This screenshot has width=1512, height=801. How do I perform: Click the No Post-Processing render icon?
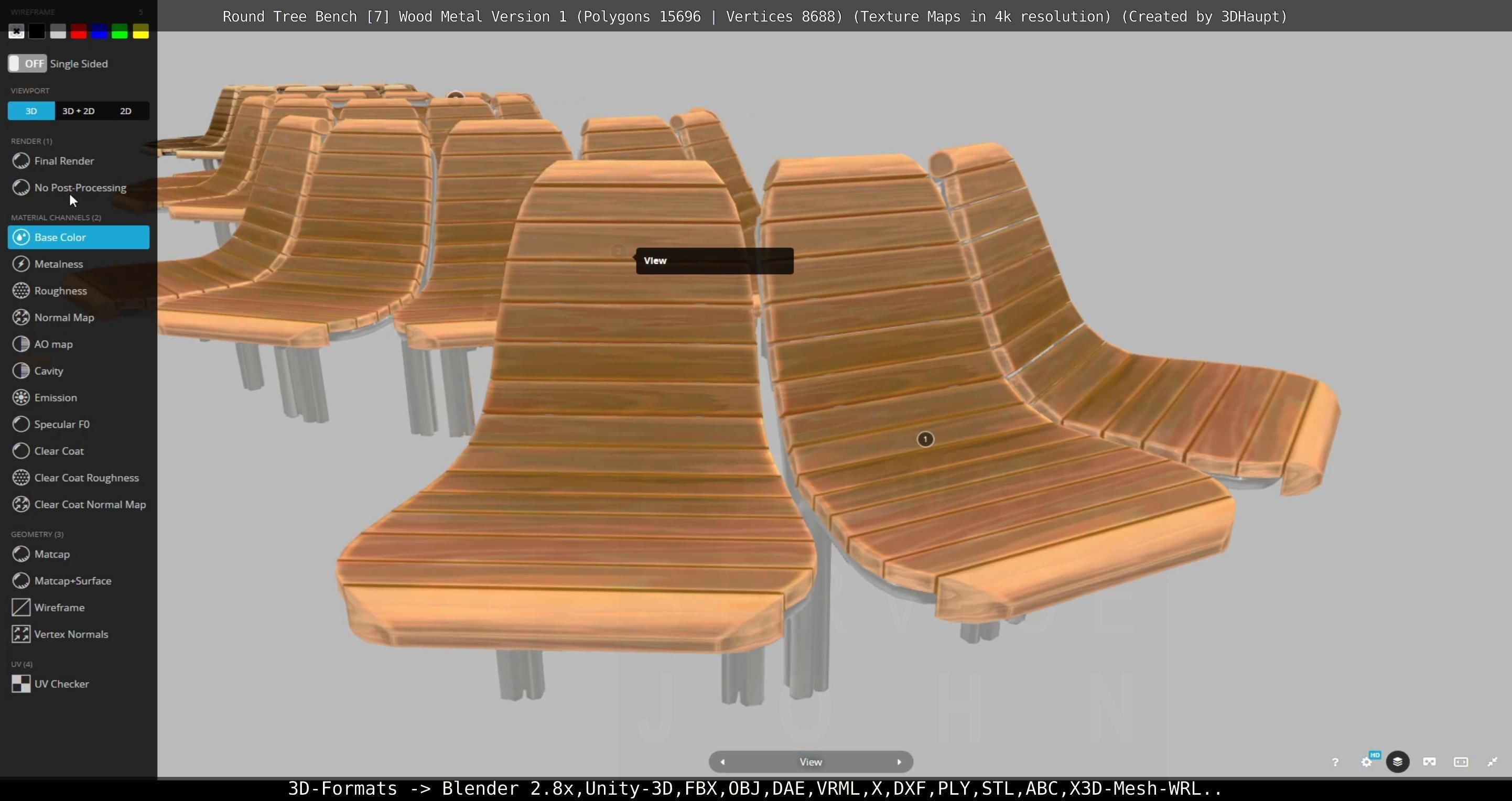click(x=21, y=188)
